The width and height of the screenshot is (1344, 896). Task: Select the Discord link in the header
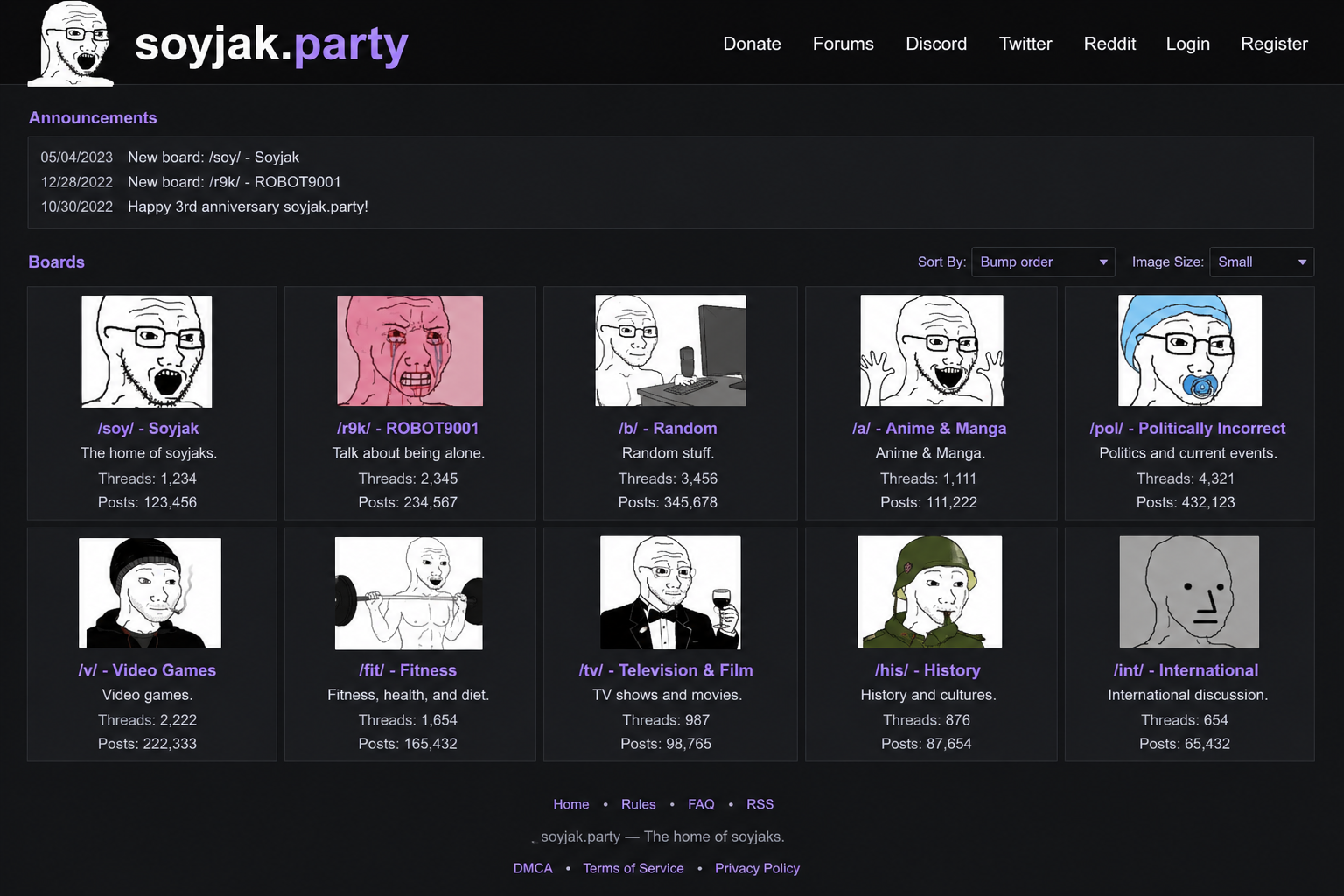click(936, 44)
